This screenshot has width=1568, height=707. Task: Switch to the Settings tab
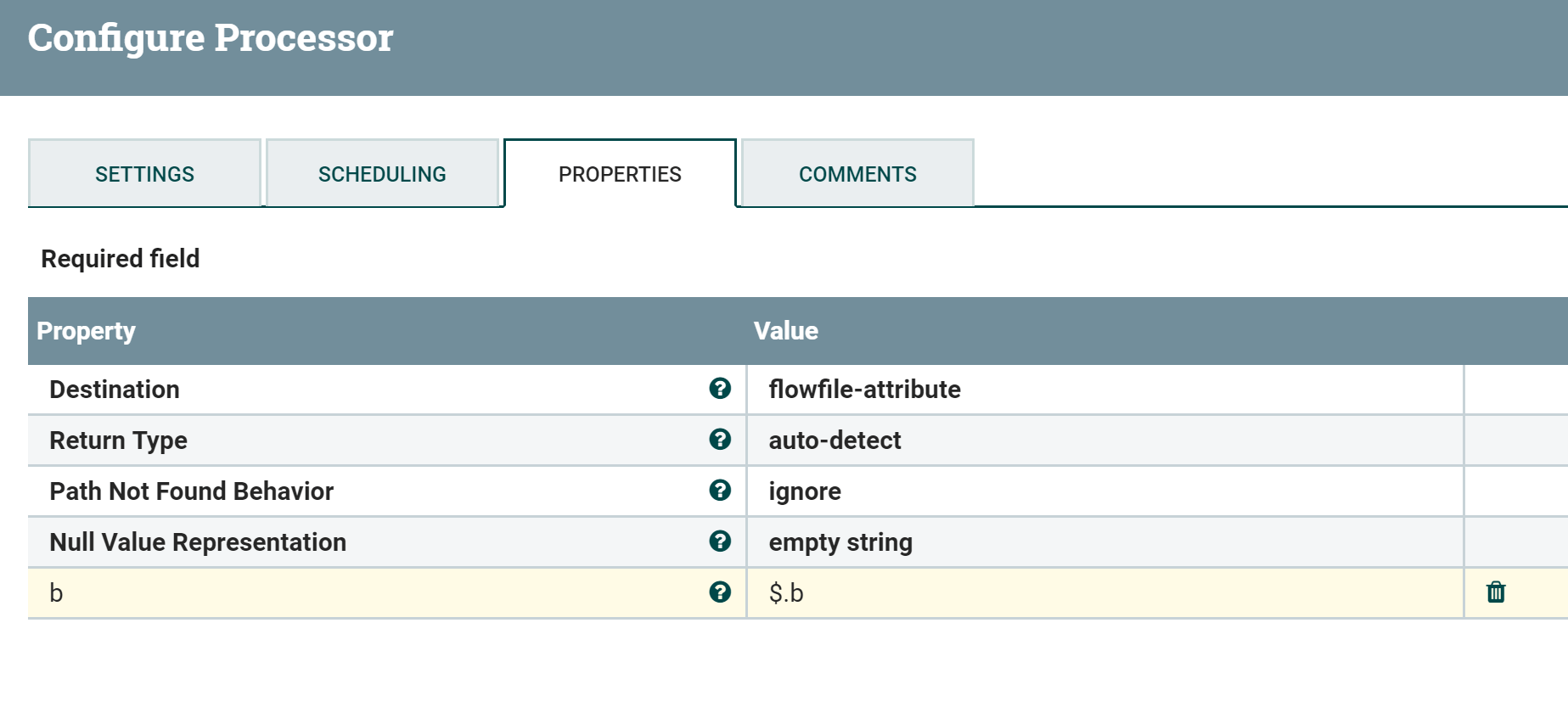pos(144,174)
